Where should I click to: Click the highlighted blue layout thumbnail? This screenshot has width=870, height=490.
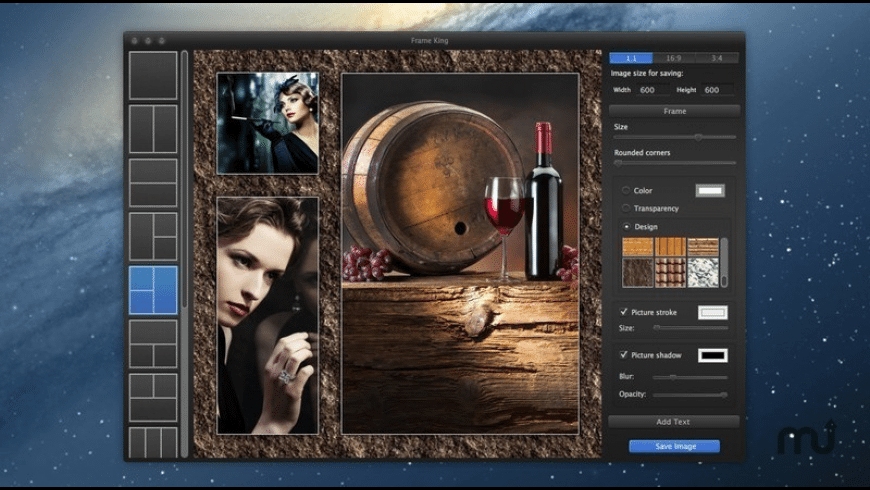pos(153,291)
